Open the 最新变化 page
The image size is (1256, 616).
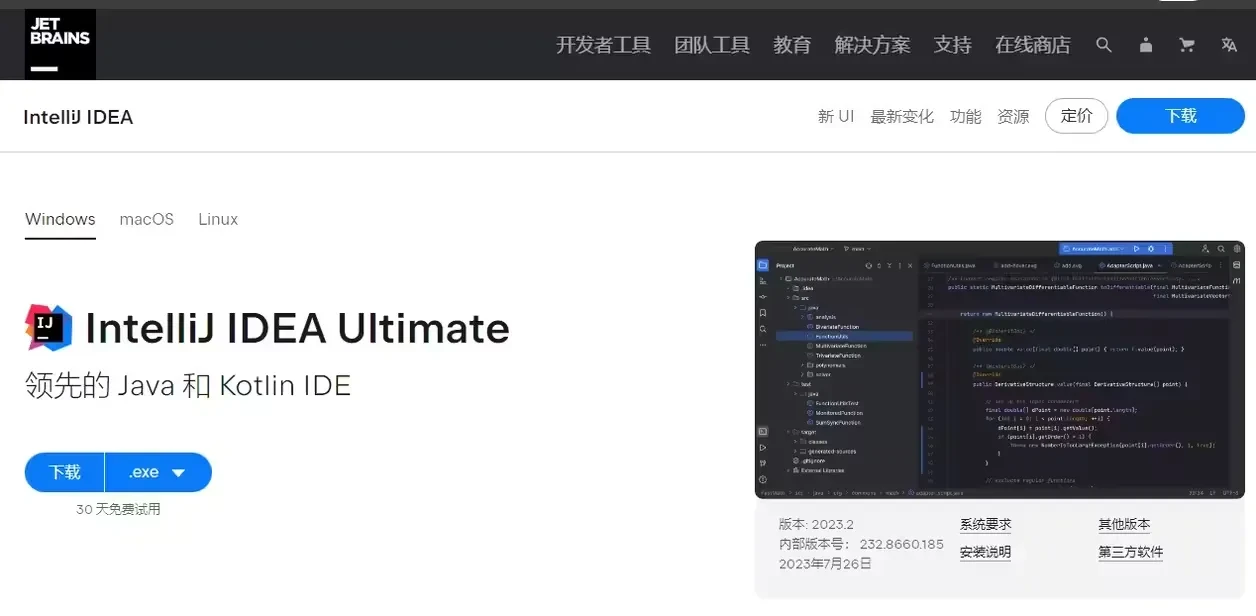(x=902, y=116)
